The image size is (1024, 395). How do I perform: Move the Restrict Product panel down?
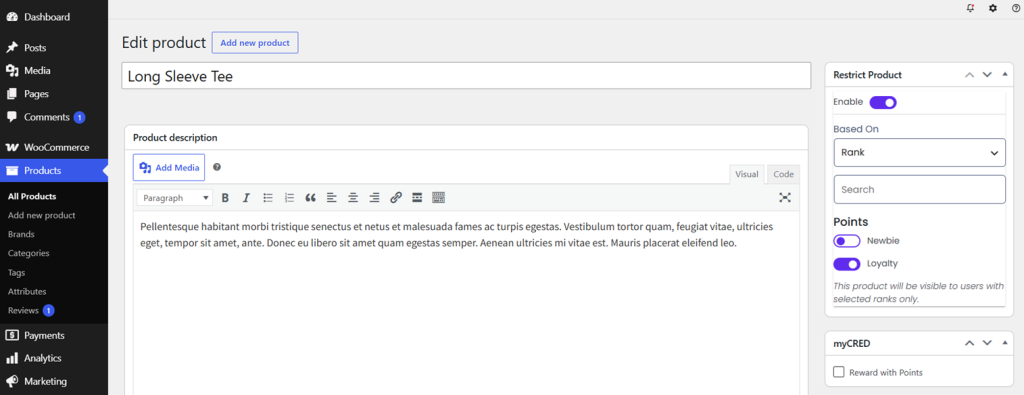click(987, 75)
